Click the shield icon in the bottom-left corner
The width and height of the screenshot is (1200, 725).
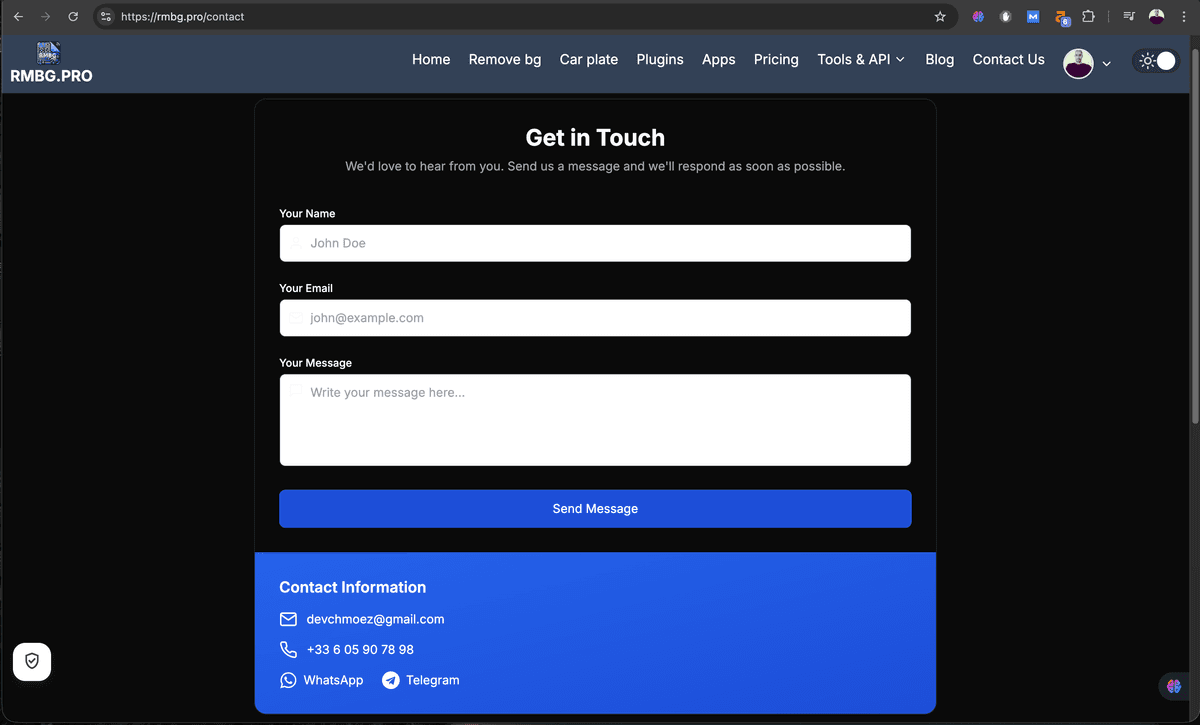click(31, 661)
